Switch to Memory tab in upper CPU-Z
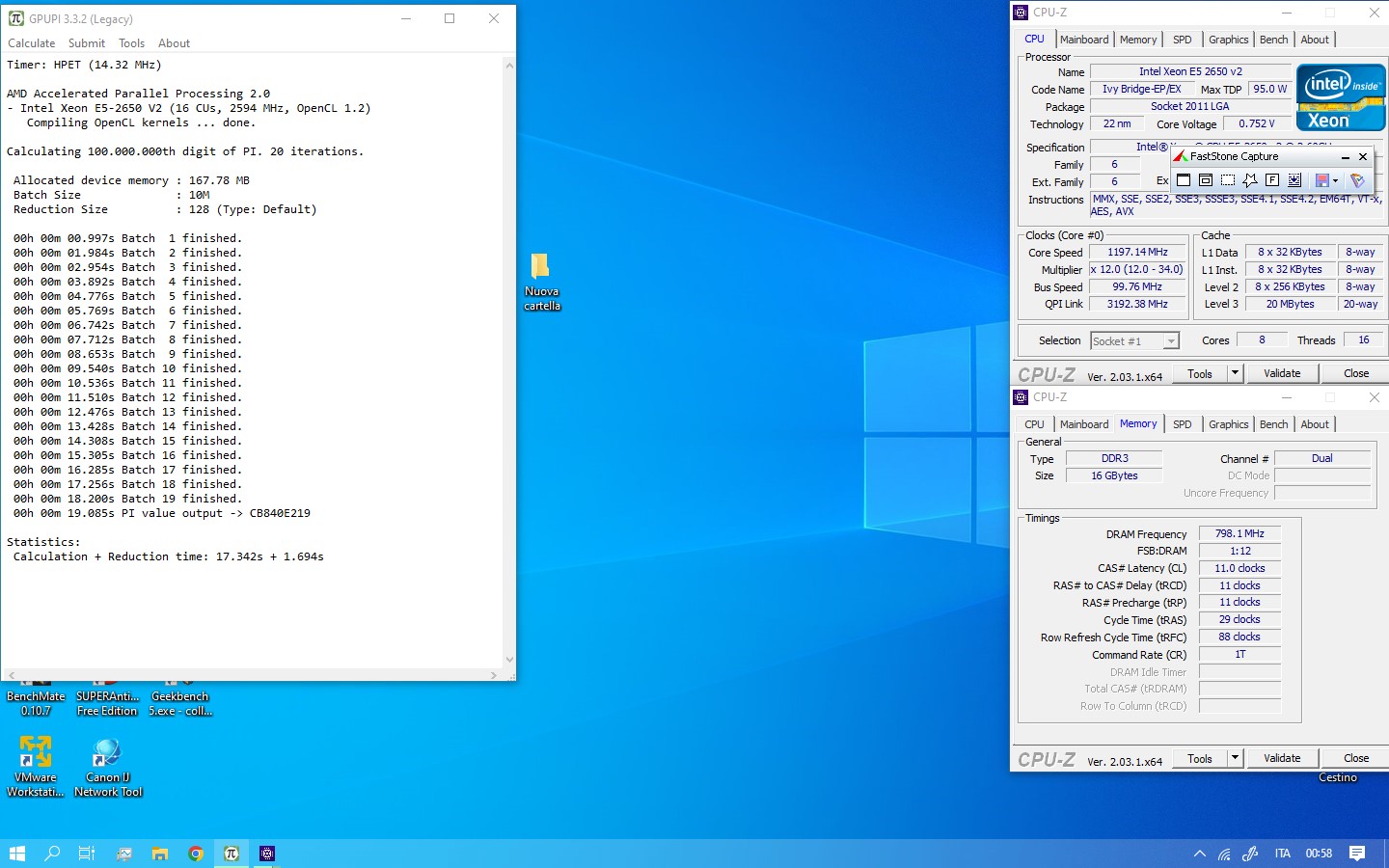This screenshot has width=1389, height=868. point(1138,40)
